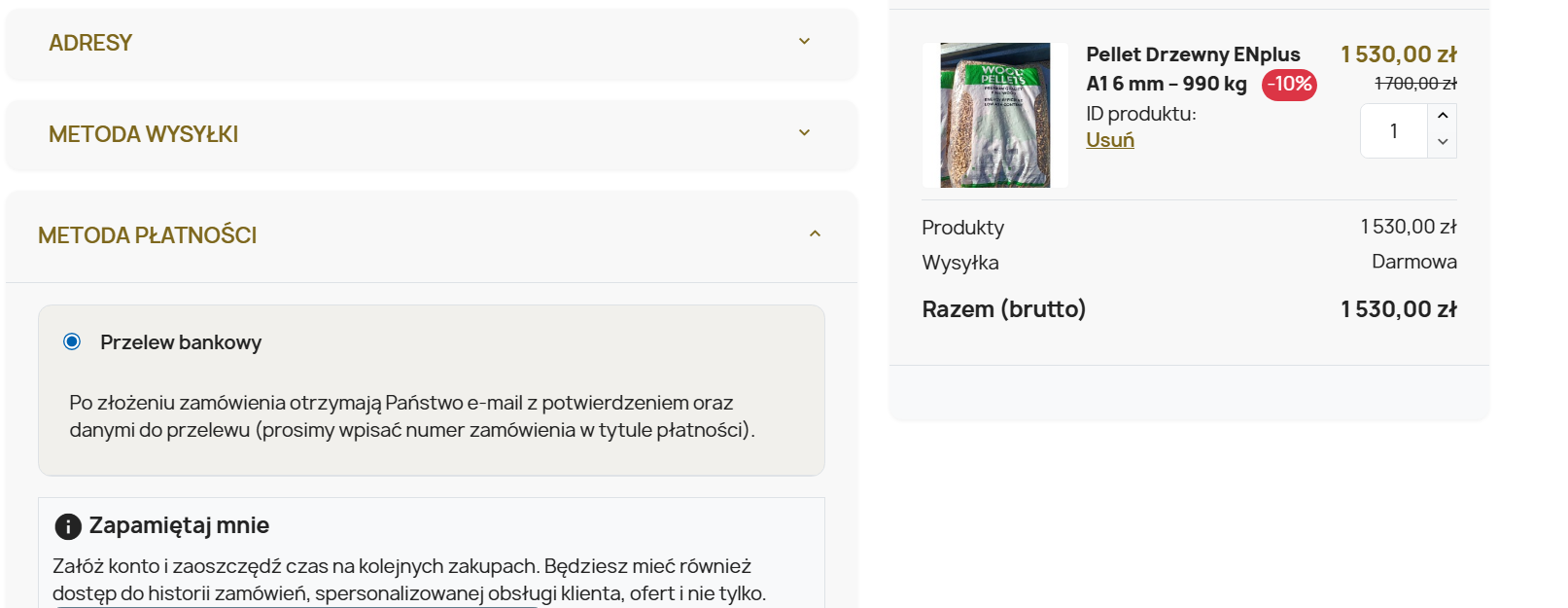1568x608 pixels.
Task: Open the ADRESY step heading
Action: pyautogui.click(x=90, y=43)
